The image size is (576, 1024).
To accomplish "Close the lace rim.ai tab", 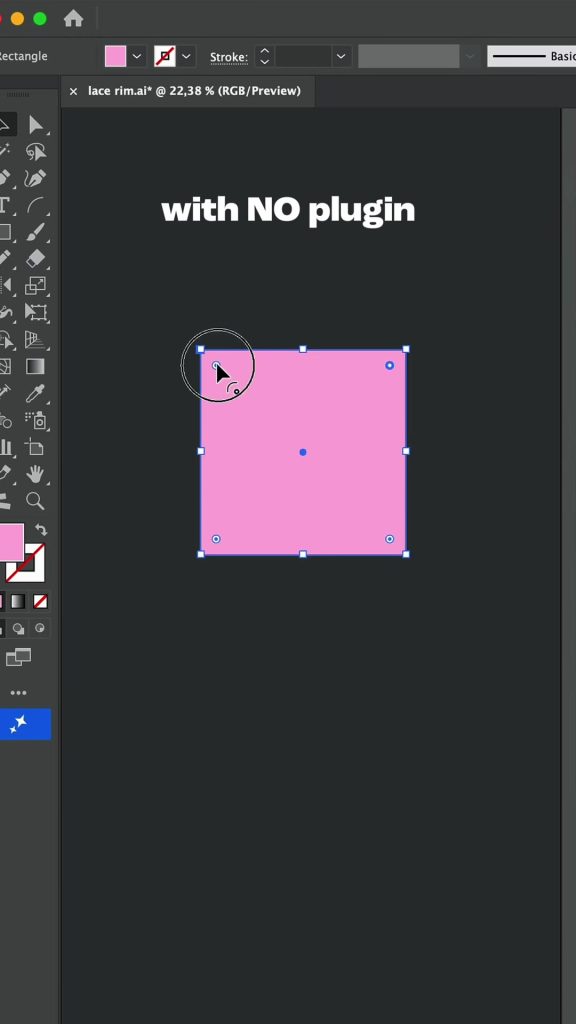I will click(x=73, y=91).
